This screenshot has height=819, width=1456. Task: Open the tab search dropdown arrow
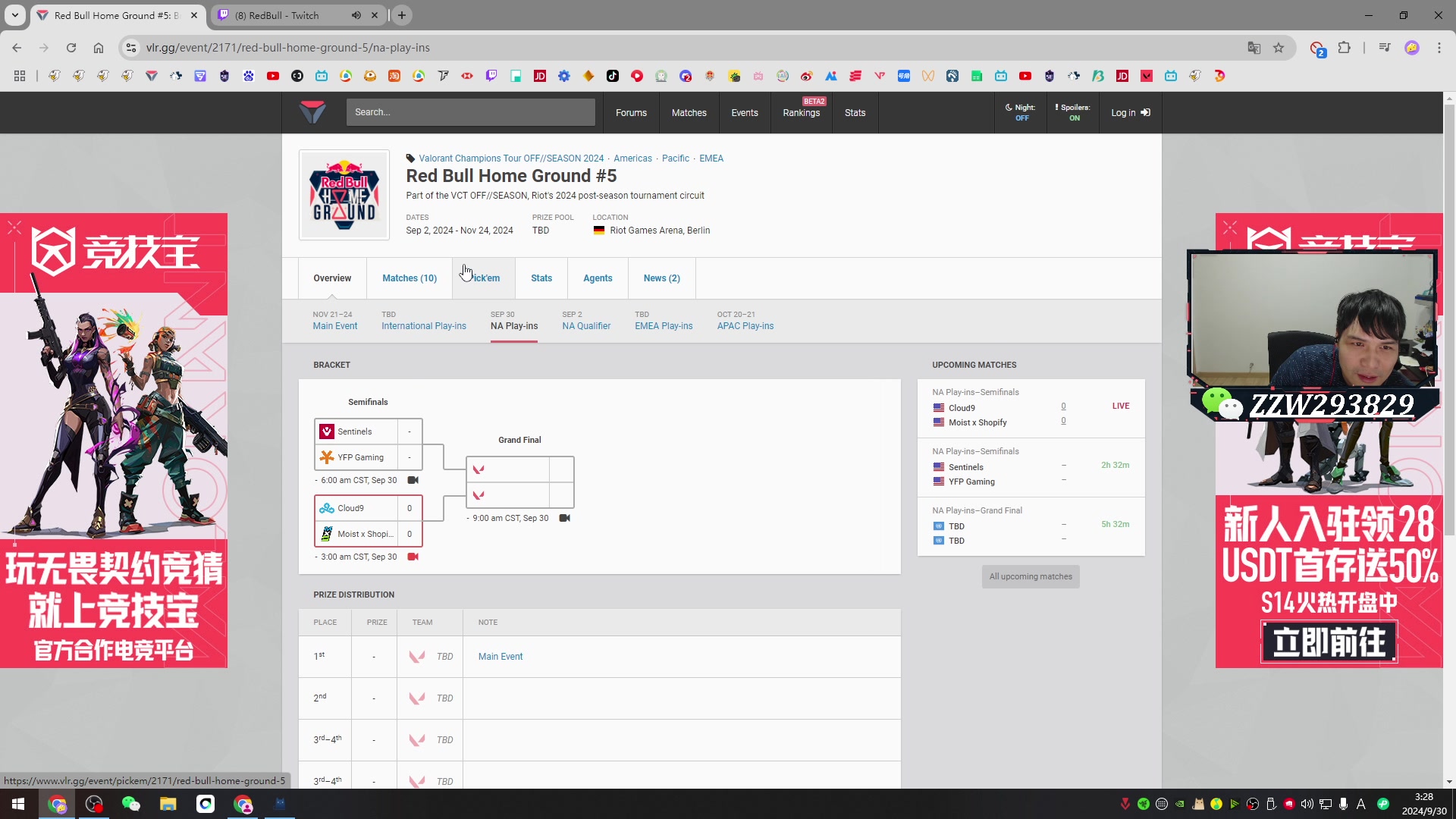[x=14, y=15]
